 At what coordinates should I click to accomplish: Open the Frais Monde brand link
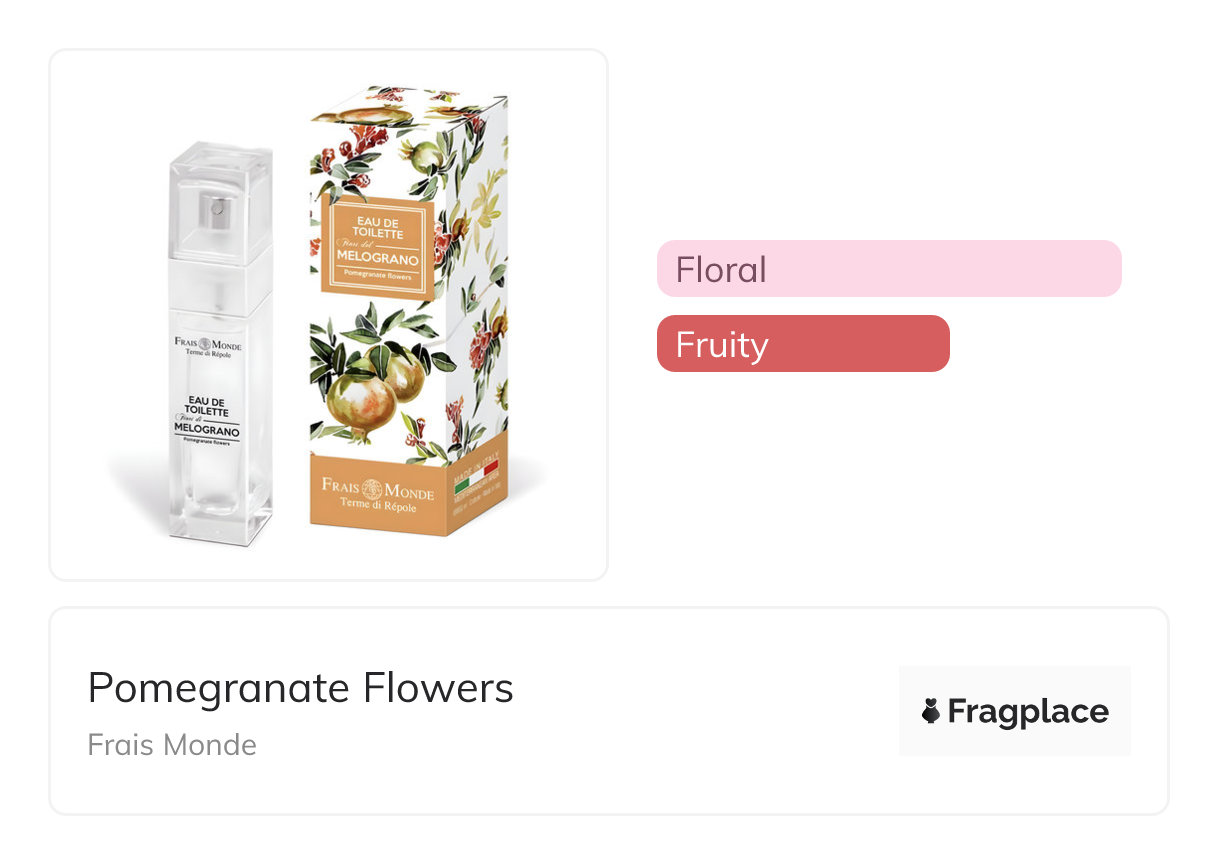click(172, 745)
